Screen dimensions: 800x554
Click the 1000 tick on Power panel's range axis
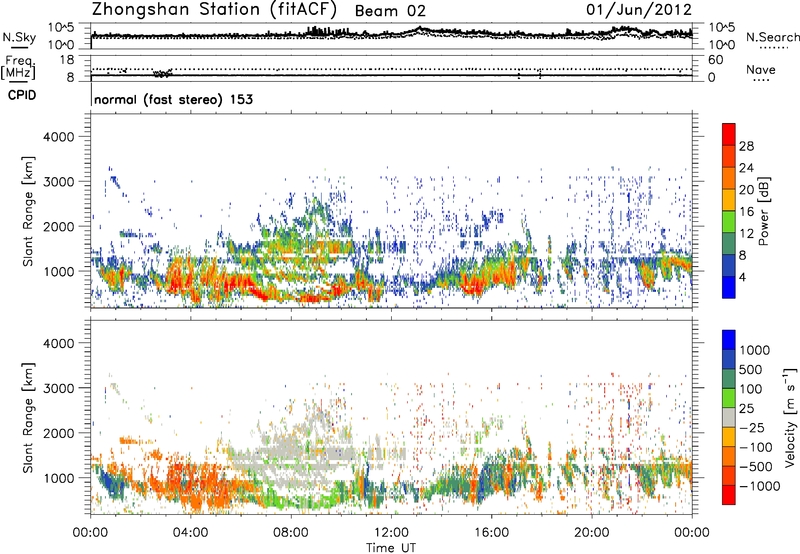(58, 271)
